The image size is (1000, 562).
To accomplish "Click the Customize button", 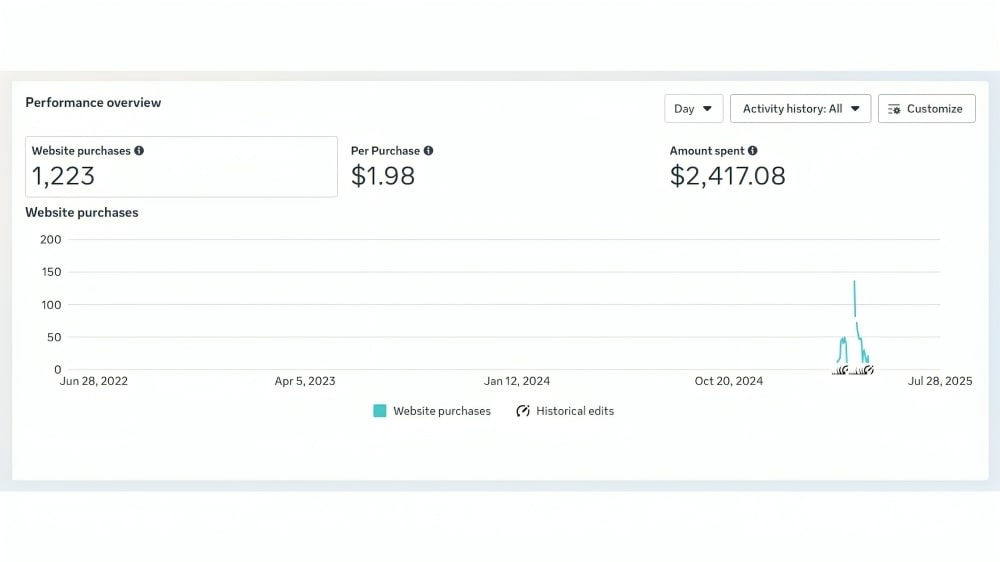I will coord(926,109).
